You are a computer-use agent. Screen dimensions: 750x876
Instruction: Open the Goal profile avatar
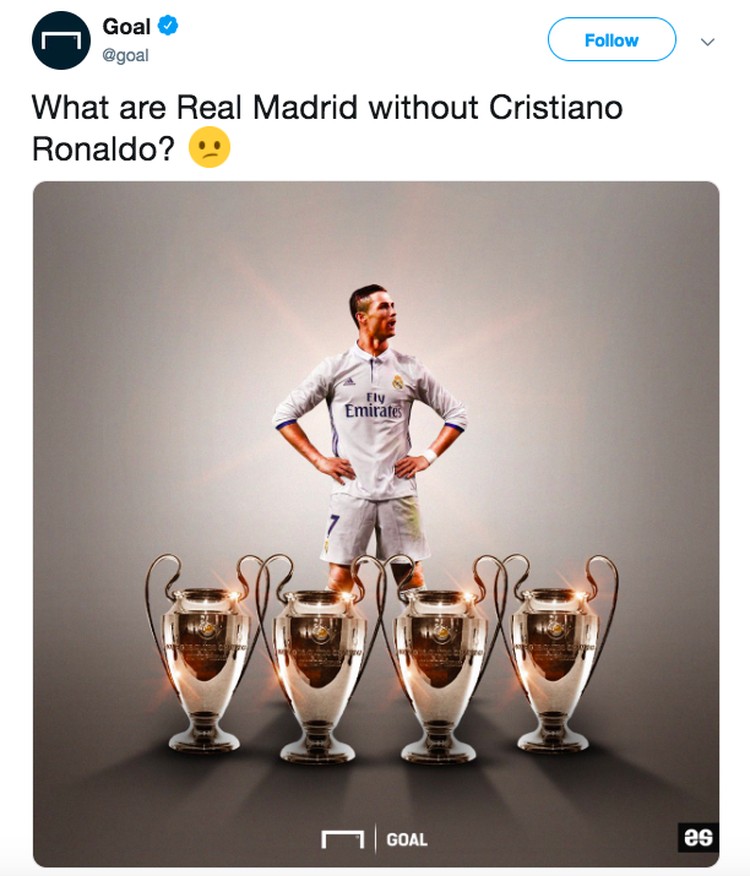(x=61, y=40)
